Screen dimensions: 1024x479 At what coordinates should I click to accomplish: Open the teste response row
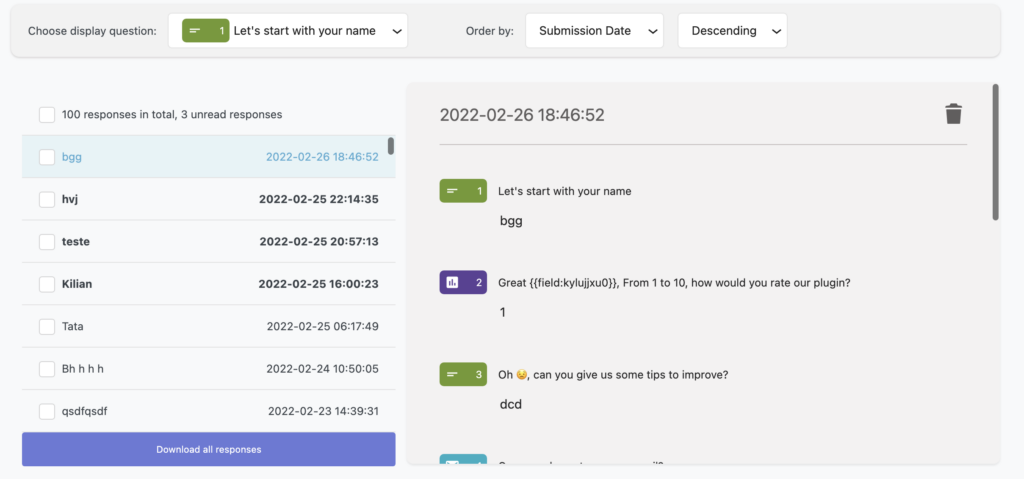(x=208, y=242)
